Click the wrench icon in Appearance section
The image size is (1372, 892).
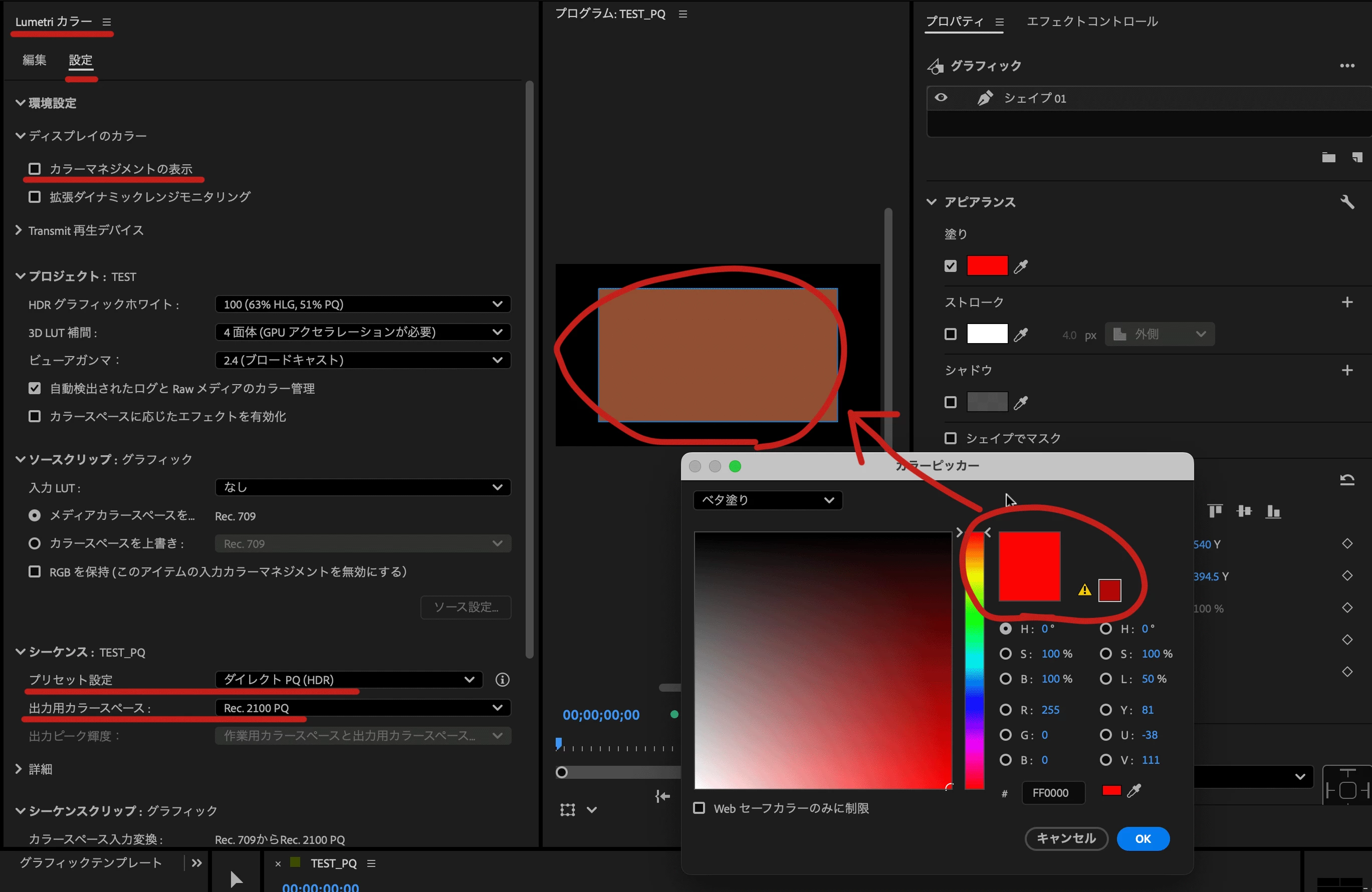tap(1346, 202)
